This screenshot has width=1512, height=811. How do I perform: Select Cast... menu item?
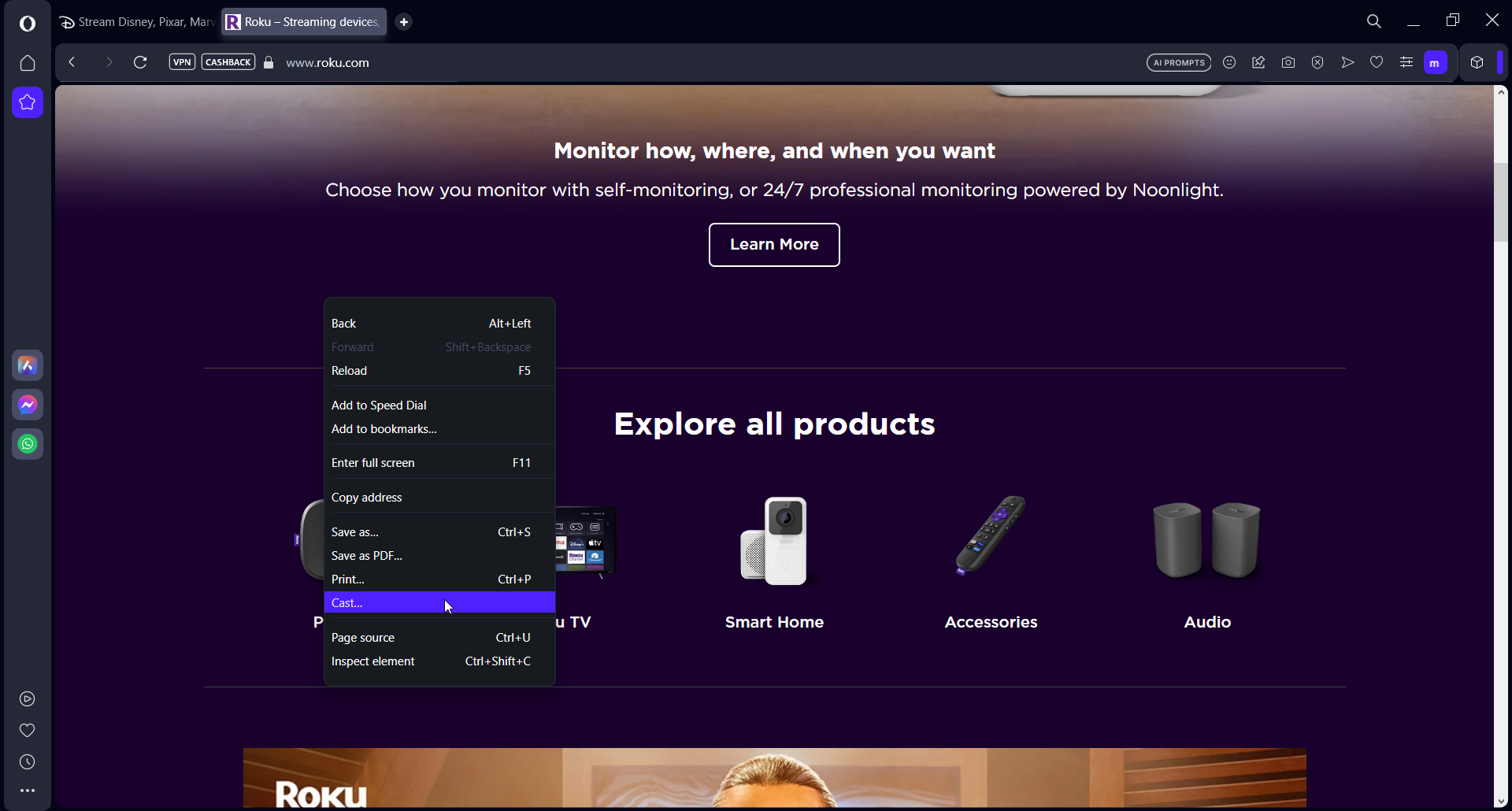439,602
